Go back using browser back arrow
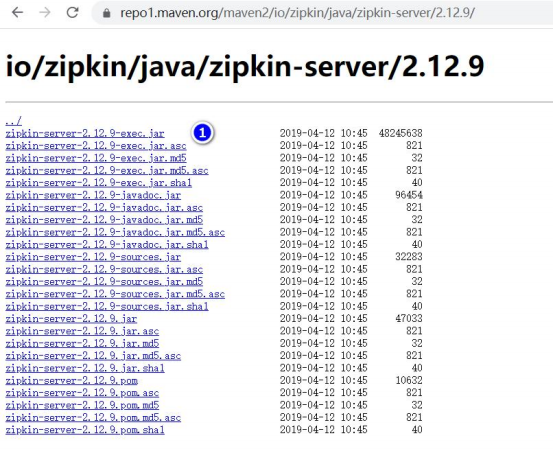Viewport: 553px width, 451px height. 17,13
